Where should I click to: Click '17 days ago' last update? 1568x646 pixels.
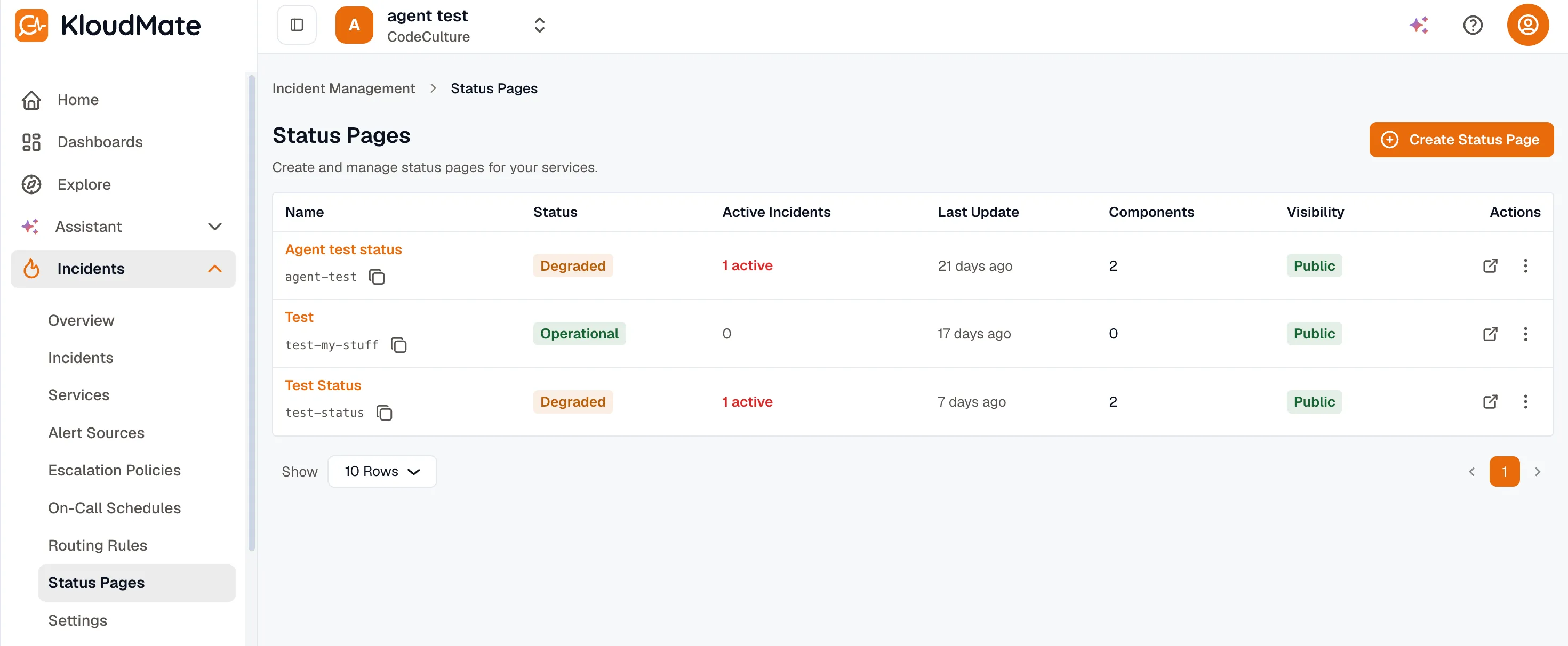974,333
